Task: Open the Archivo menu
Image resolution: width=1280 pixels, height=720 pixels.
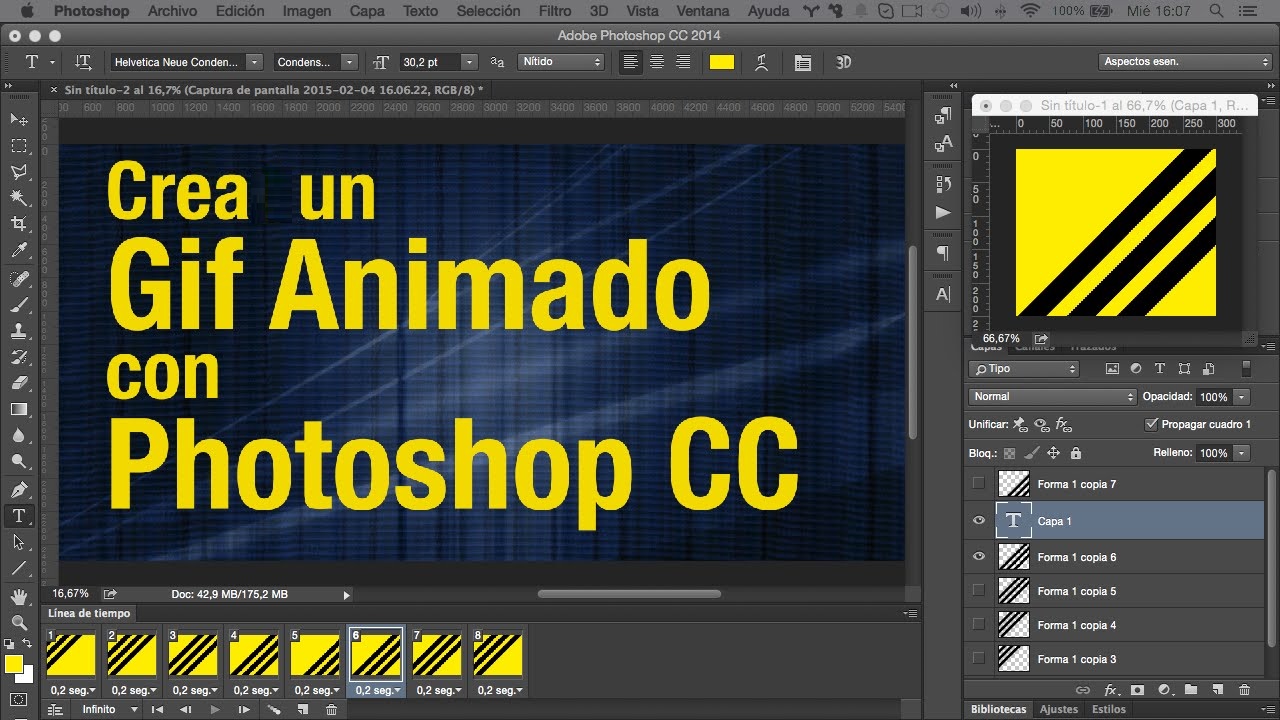Action: point(172,11)
